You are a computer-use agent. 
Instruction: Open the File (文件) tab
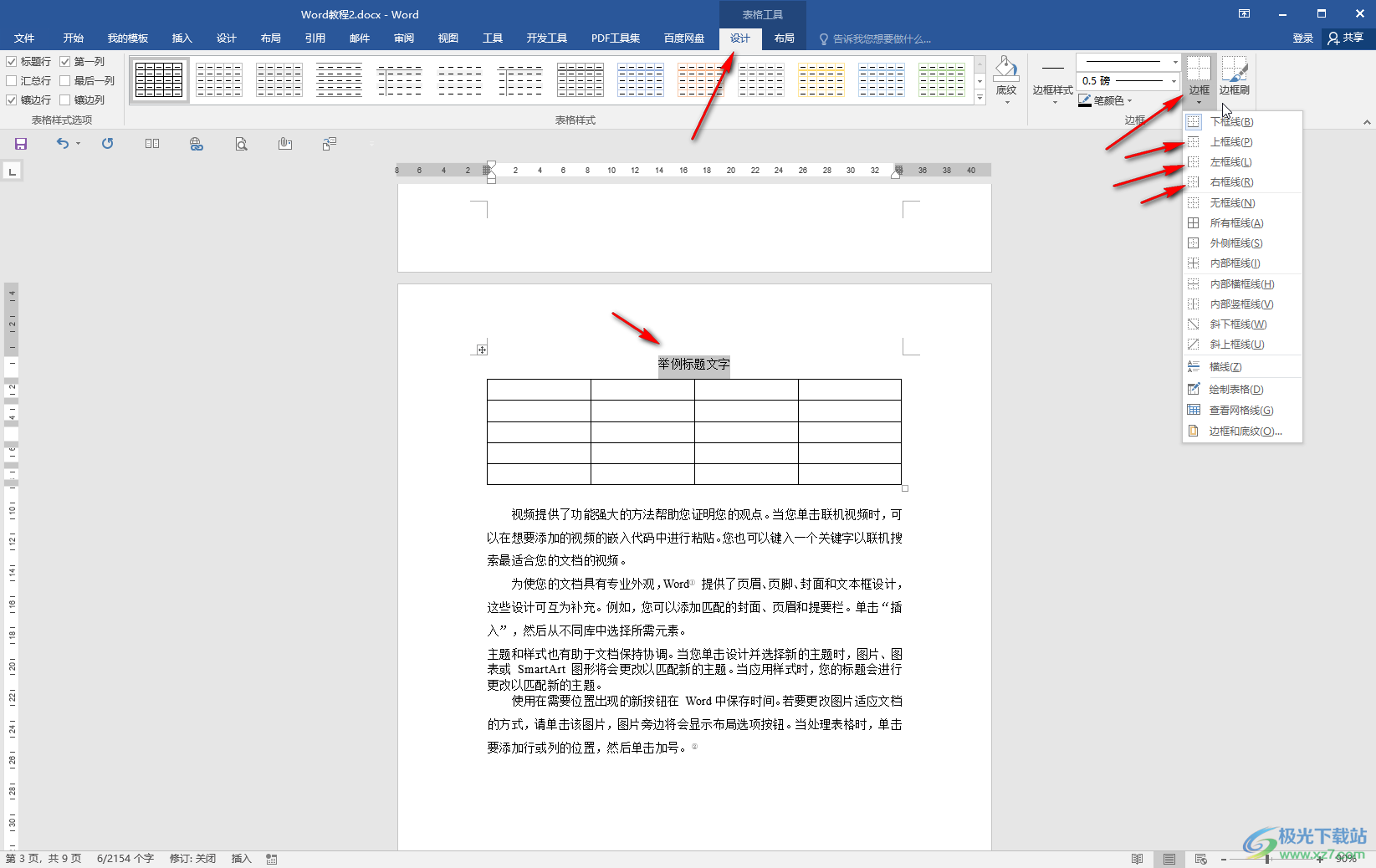(x=24, y=38)
